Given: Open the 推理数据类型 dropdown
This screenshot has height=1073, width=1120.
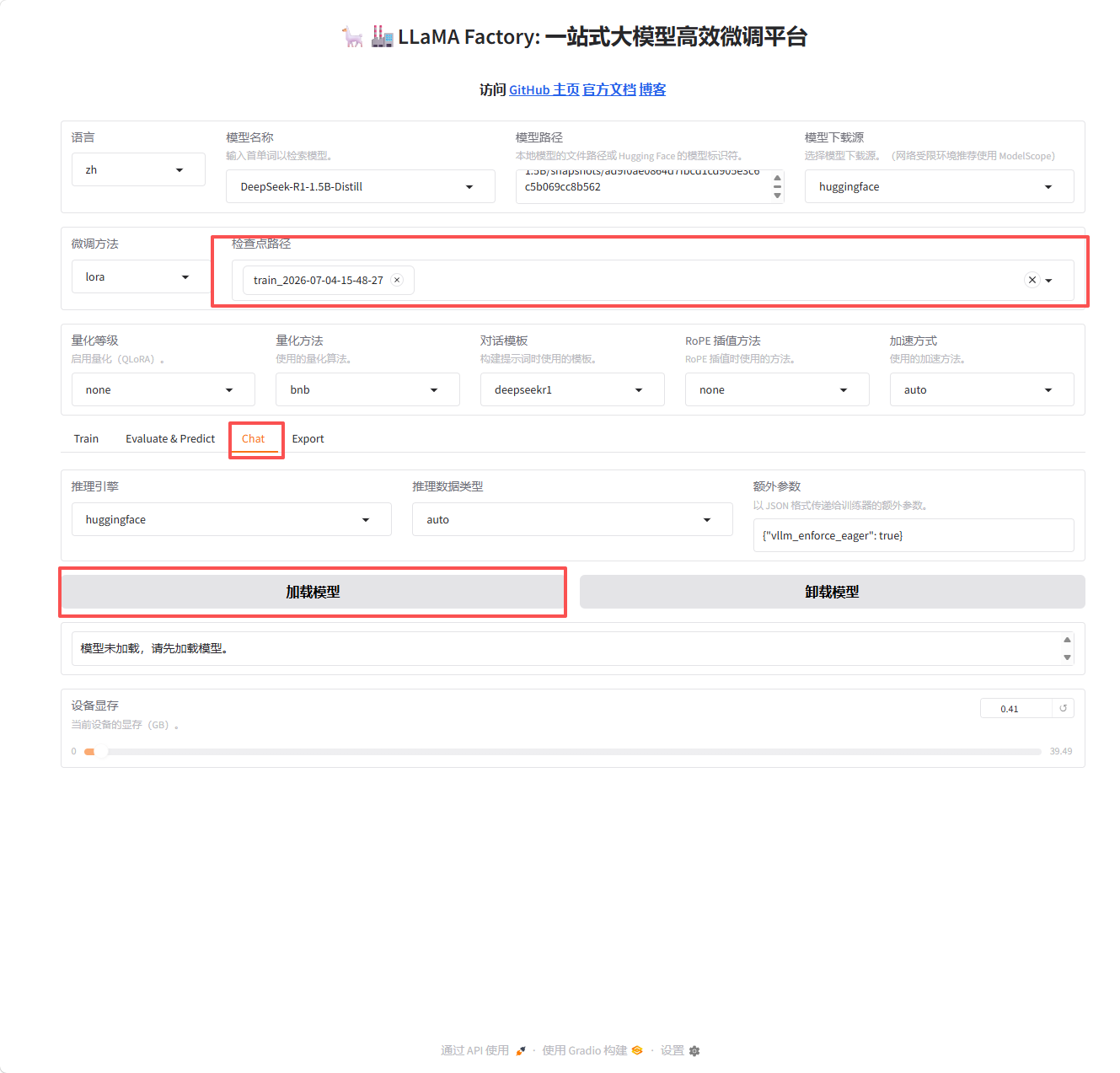Looking at the screenshot, I should point(572,519).
